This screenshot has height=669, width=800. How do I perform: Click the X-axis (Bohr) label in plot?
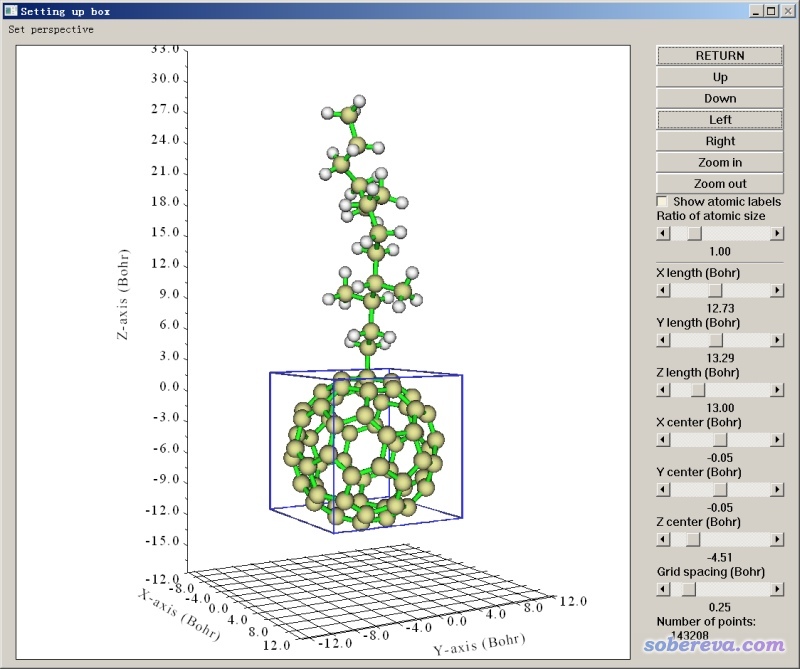coord(179,615)
